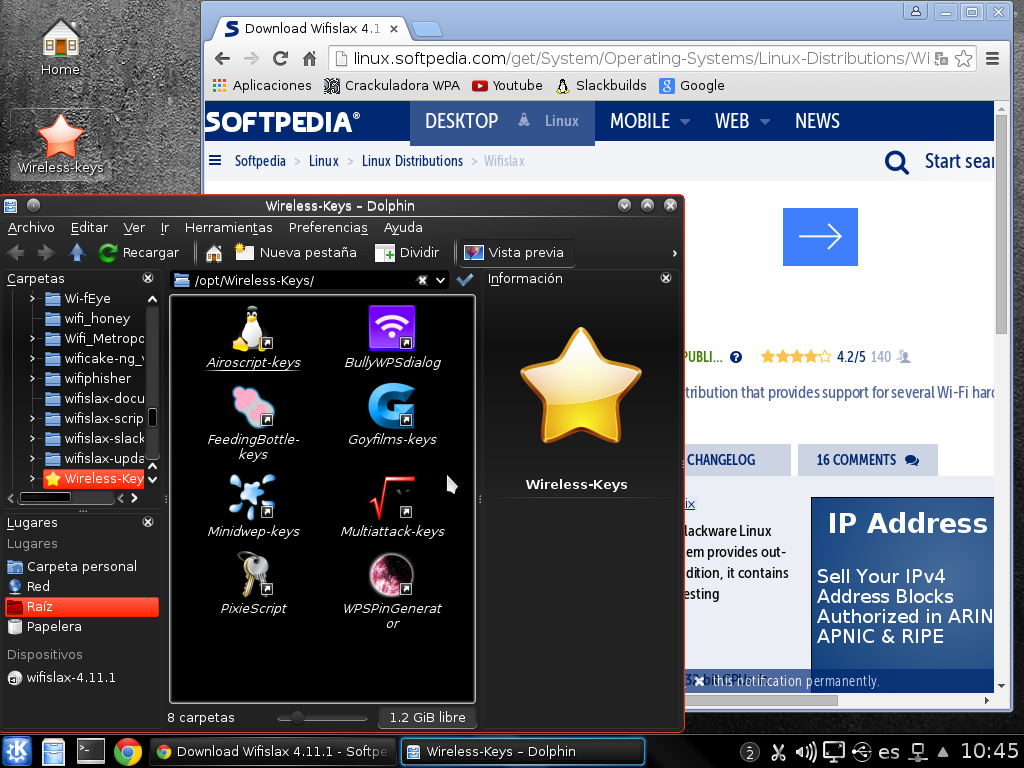Expand the Wi-fEye folder in tree
Image resolution: width=1024 pixels, height=768 pixels.
coord(32,298)
